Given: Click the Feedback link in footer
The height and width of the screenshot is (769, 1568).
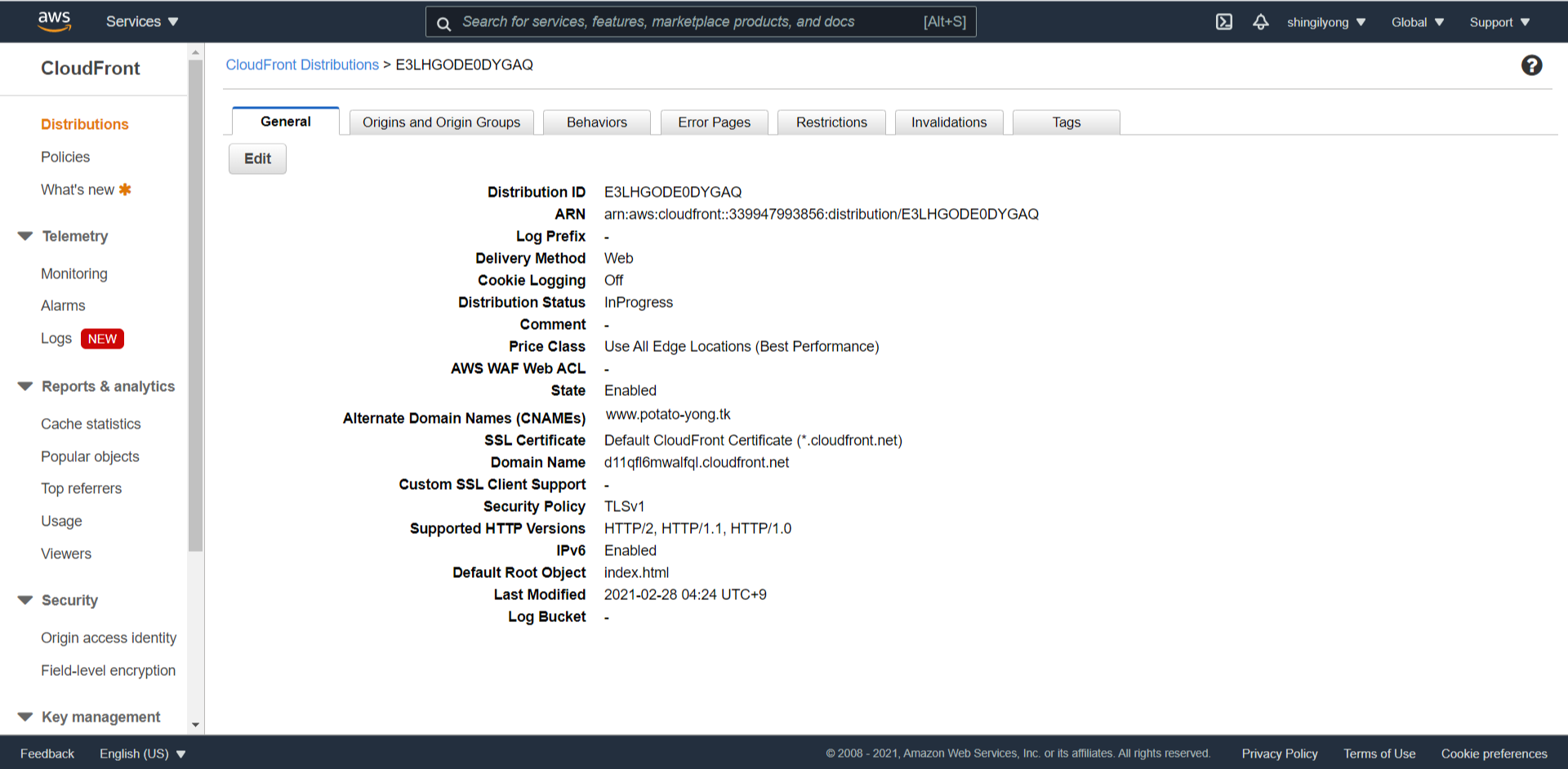Looking at the screenshot, I should [x=47, y=753].
